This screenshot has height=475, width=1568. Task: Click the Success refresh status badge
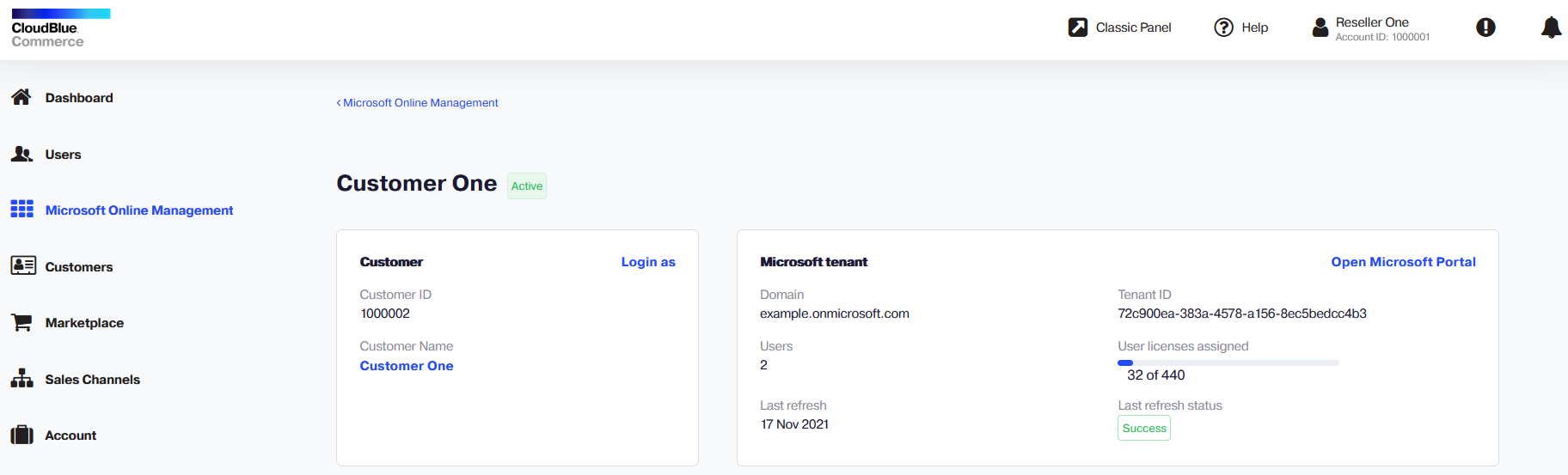click(x=1144, y=428)
